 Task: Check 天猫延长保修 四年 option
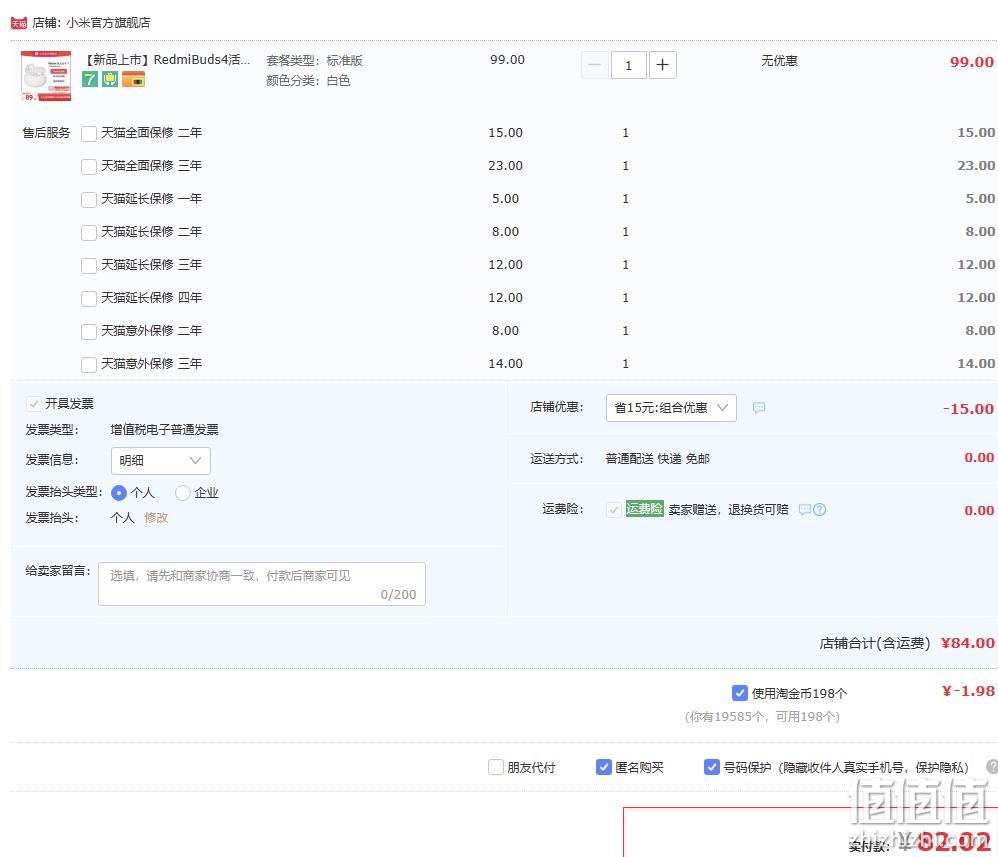pos(89,299)
